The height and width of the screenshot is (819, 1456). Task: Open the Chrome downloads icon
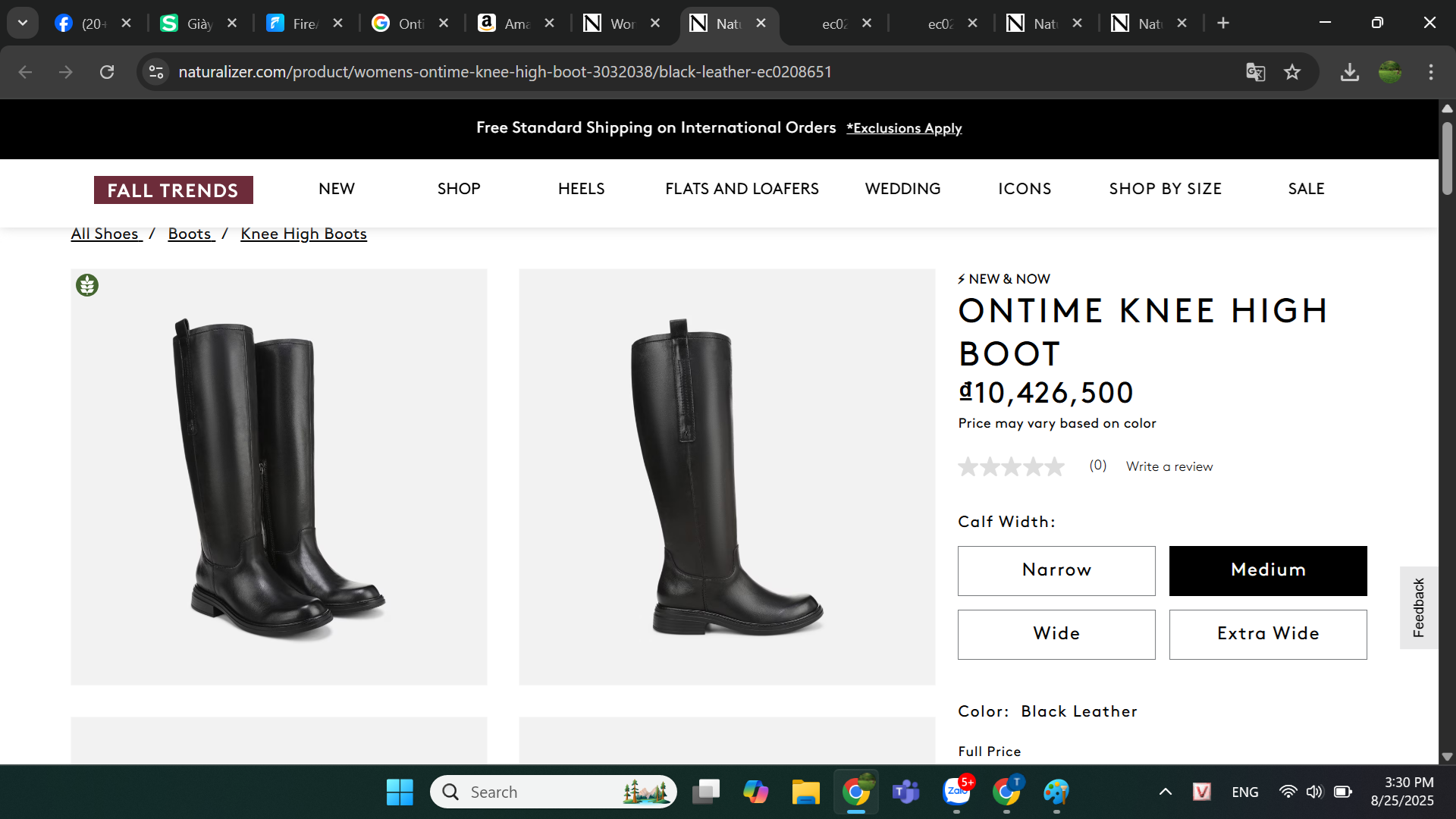(x=1349, y=72)
